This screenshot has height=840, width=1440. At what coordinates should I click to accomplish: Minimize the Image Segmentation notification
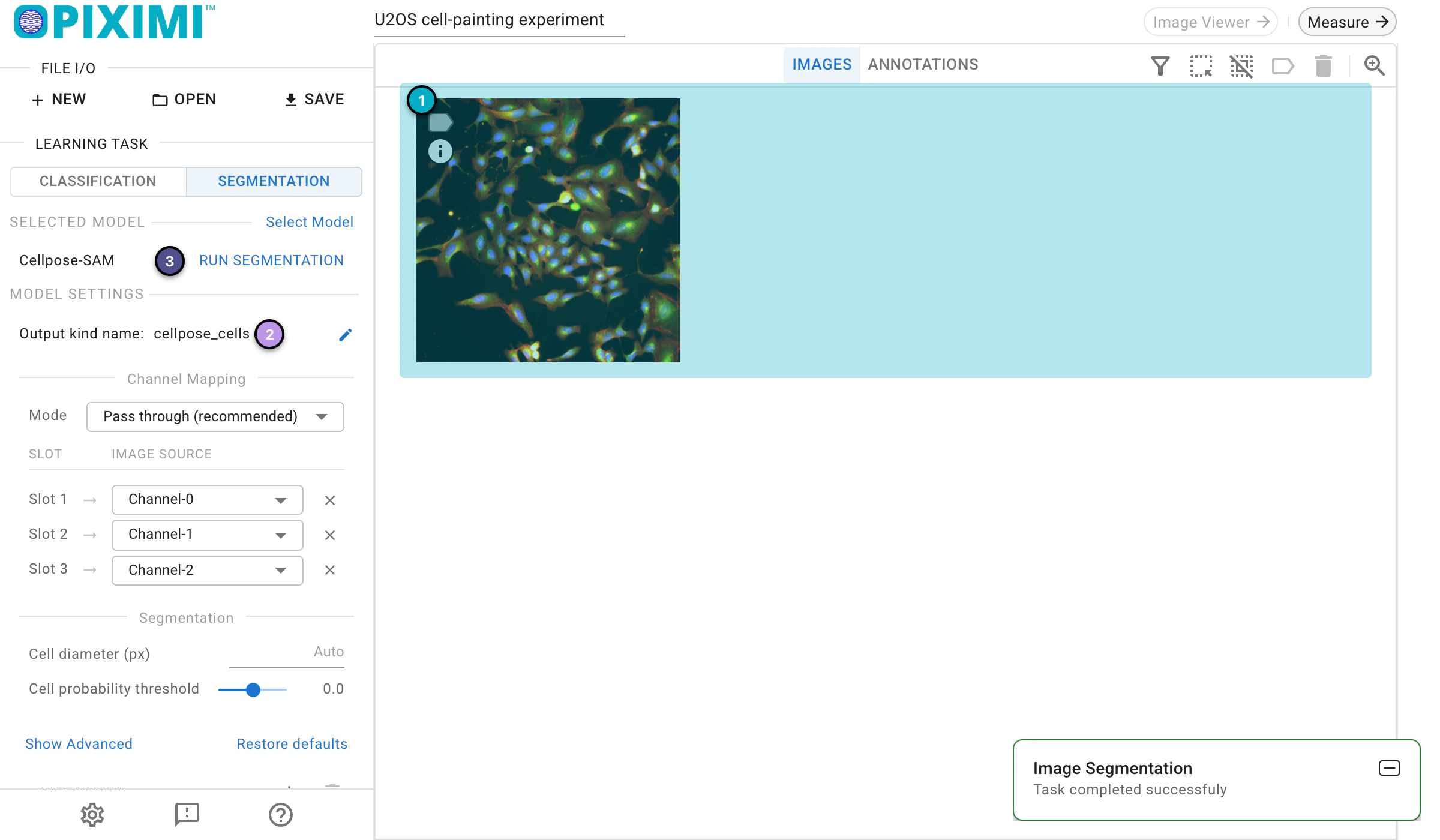point(1389,768)
